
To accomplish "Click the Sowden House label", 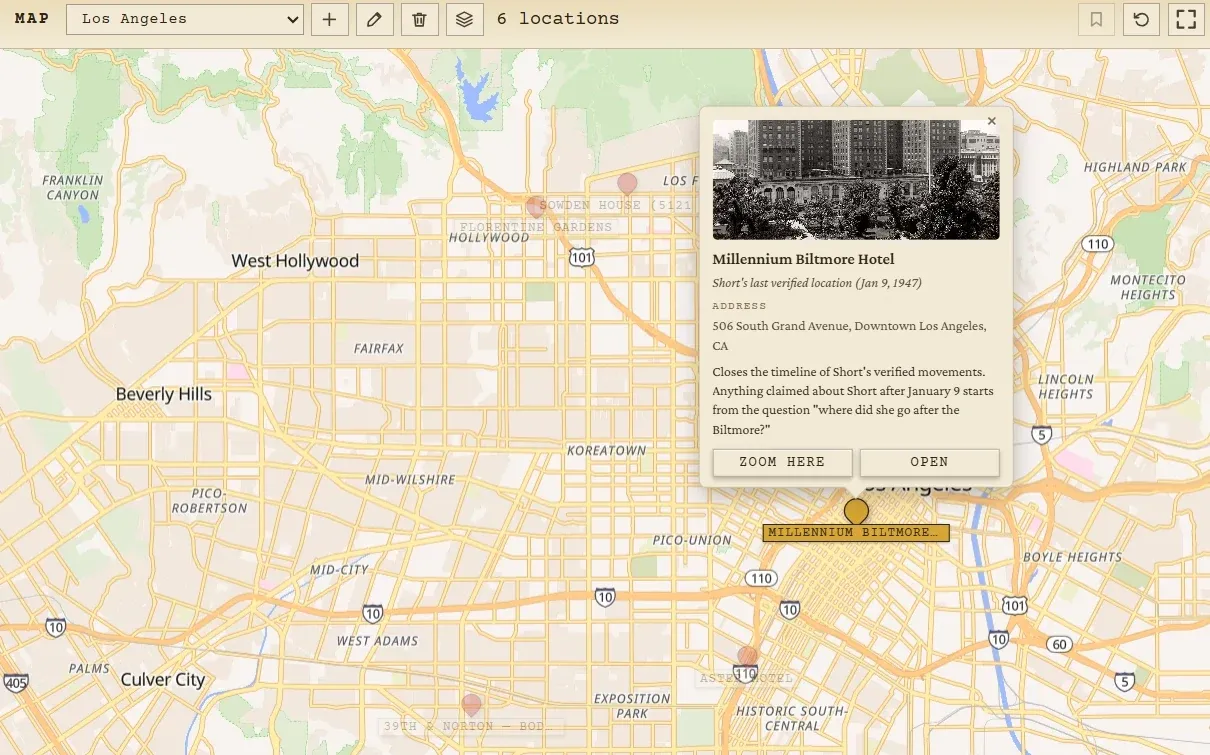I will [x=616, y=205].
